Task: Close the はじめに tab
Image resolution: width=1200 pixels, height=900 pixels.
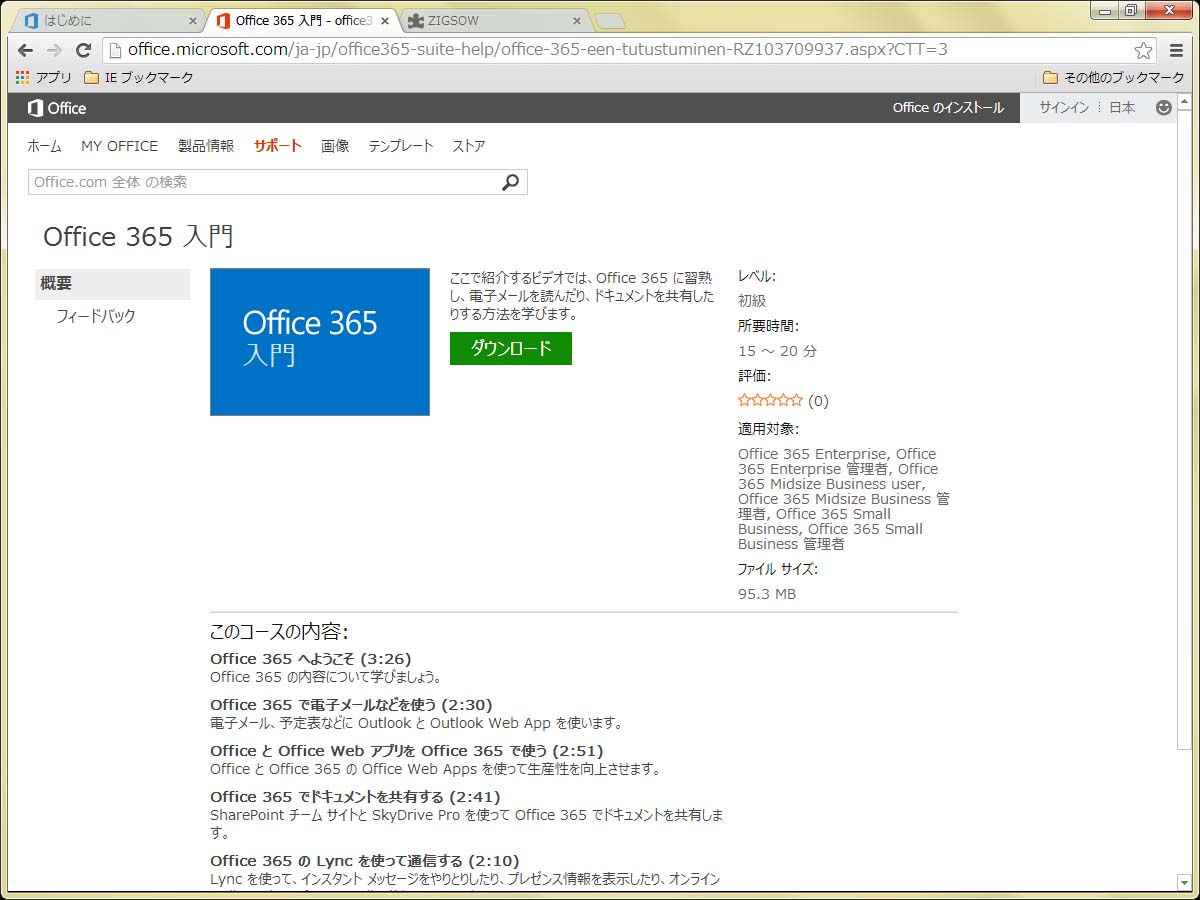Action: [x=193, y=21]
